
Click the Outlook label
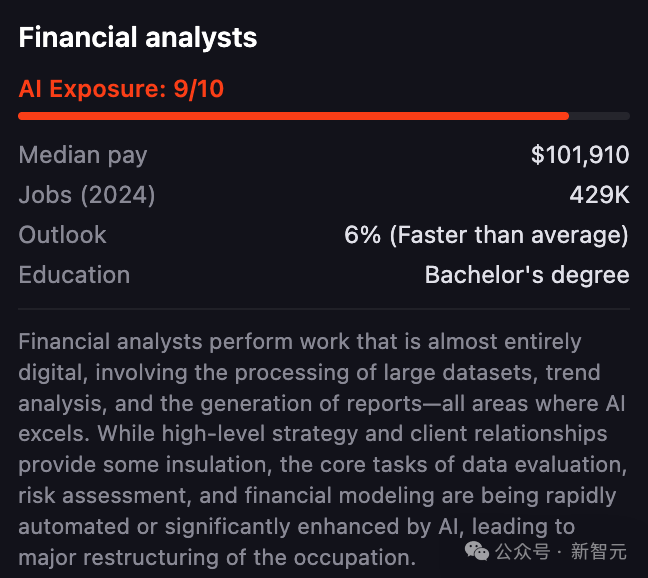click(62, 235)
